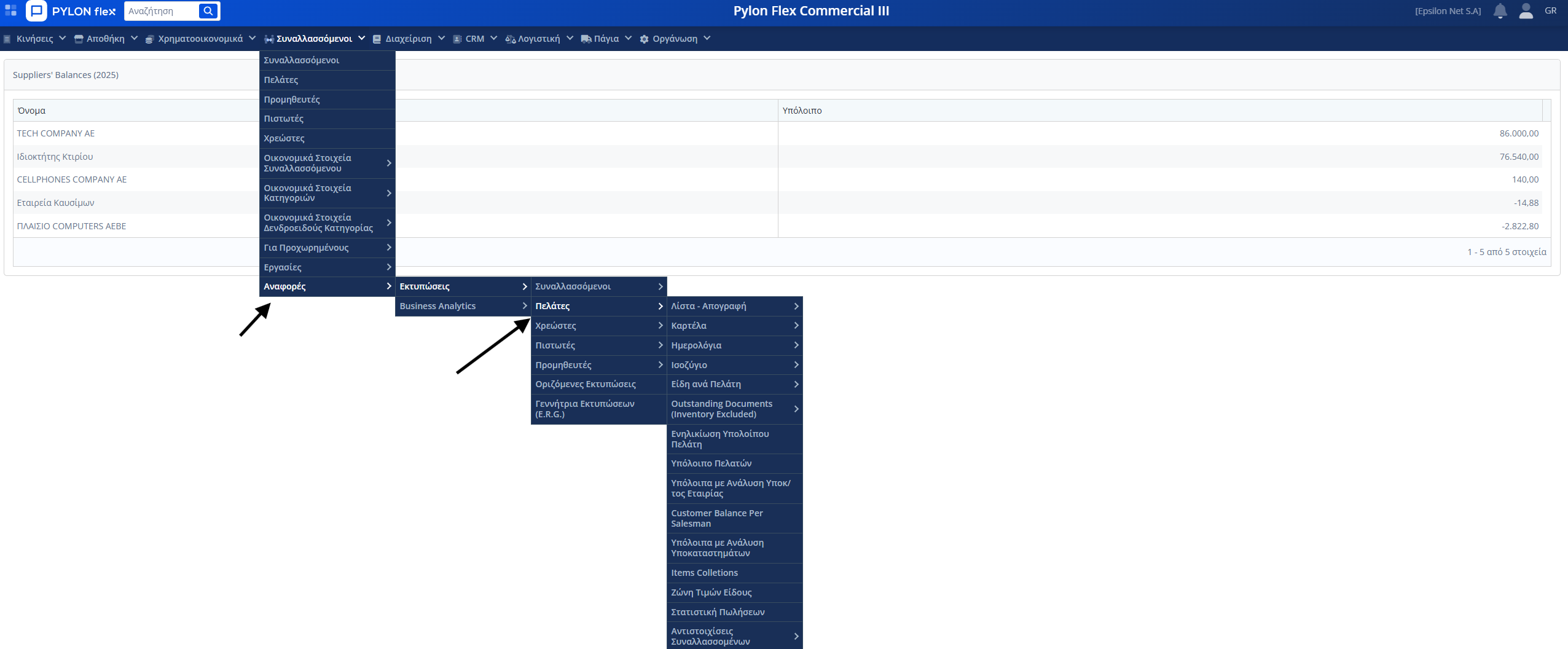
Task: Expand the Ισοζύγιο submenu arrow
Action: (x=796, y=364)
